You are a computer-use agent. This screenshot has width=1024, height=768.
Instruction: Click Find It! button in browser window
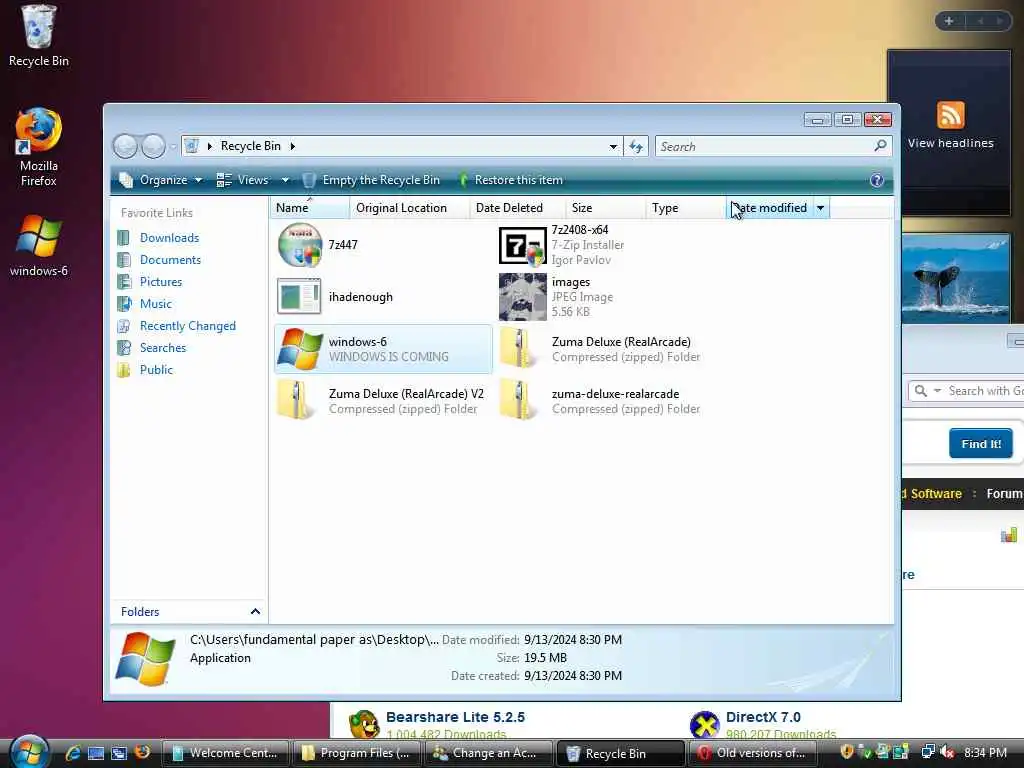(x=980, y=443)
